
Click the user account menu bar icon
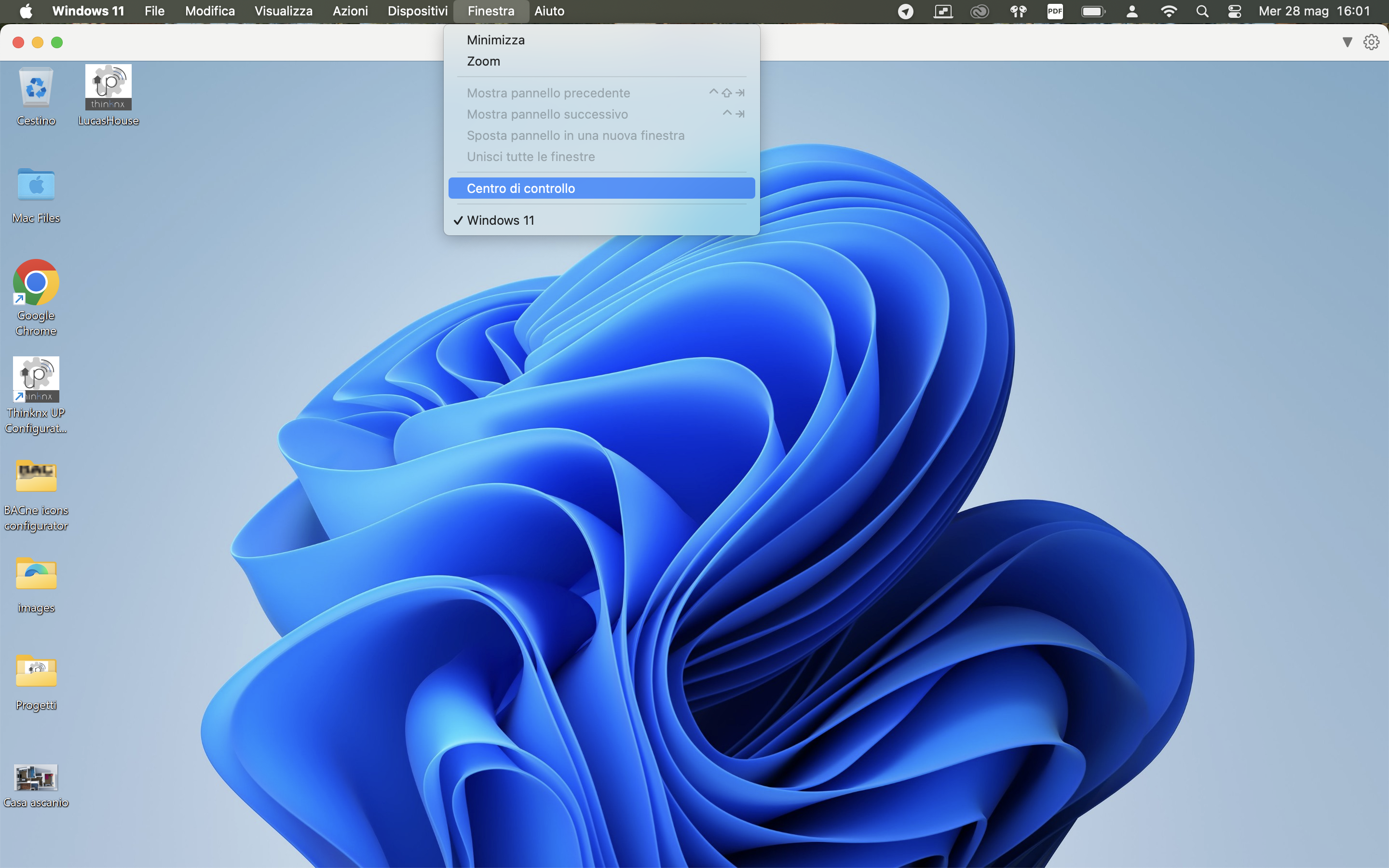point(1132,11)
